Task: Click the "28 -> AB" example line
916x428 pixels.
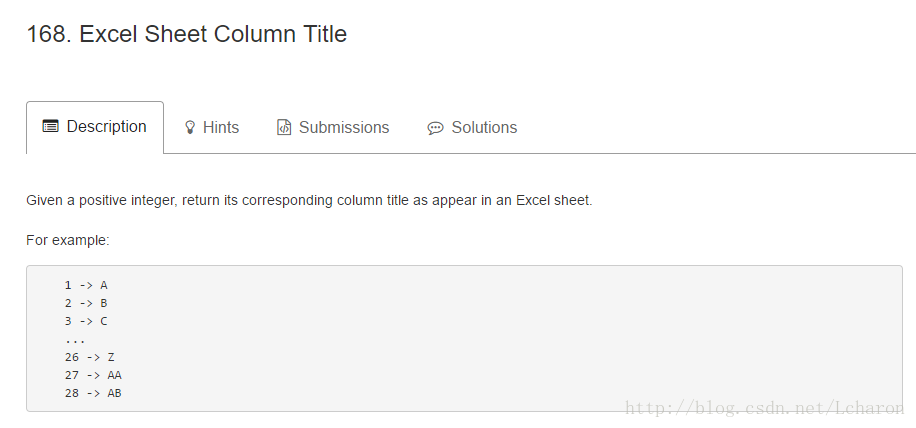Action: 93,393
